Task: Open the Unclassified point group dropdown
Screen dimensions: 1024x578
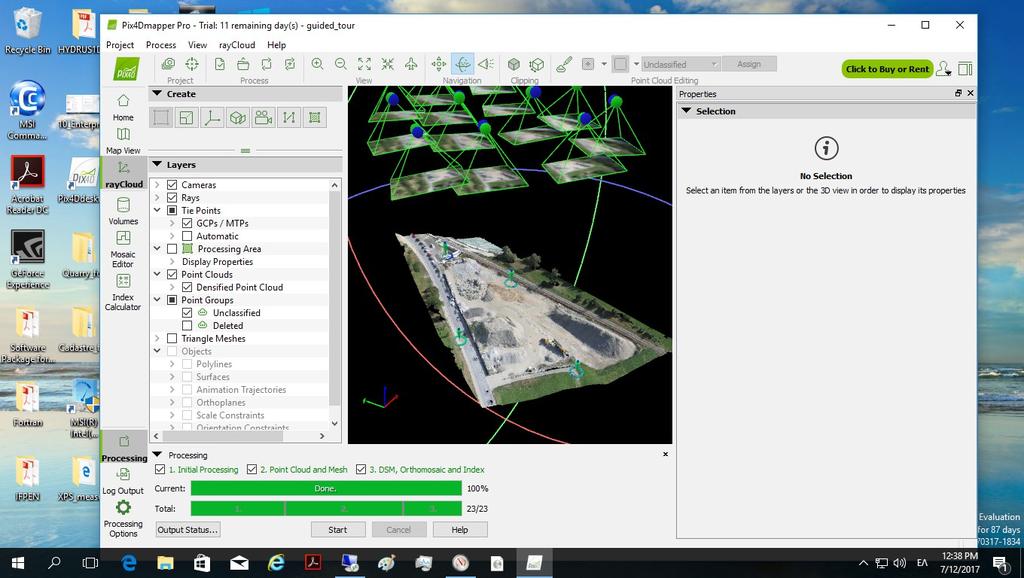Action: [x=680, y=64]
